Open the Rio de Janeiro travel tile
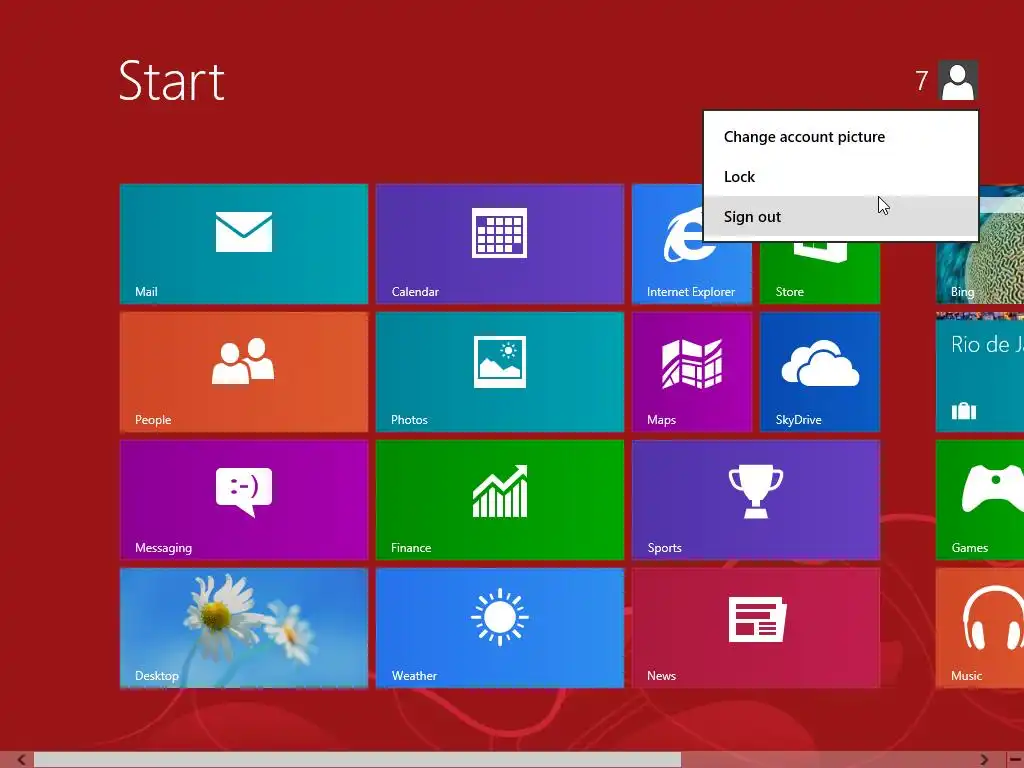 point(980,372)
